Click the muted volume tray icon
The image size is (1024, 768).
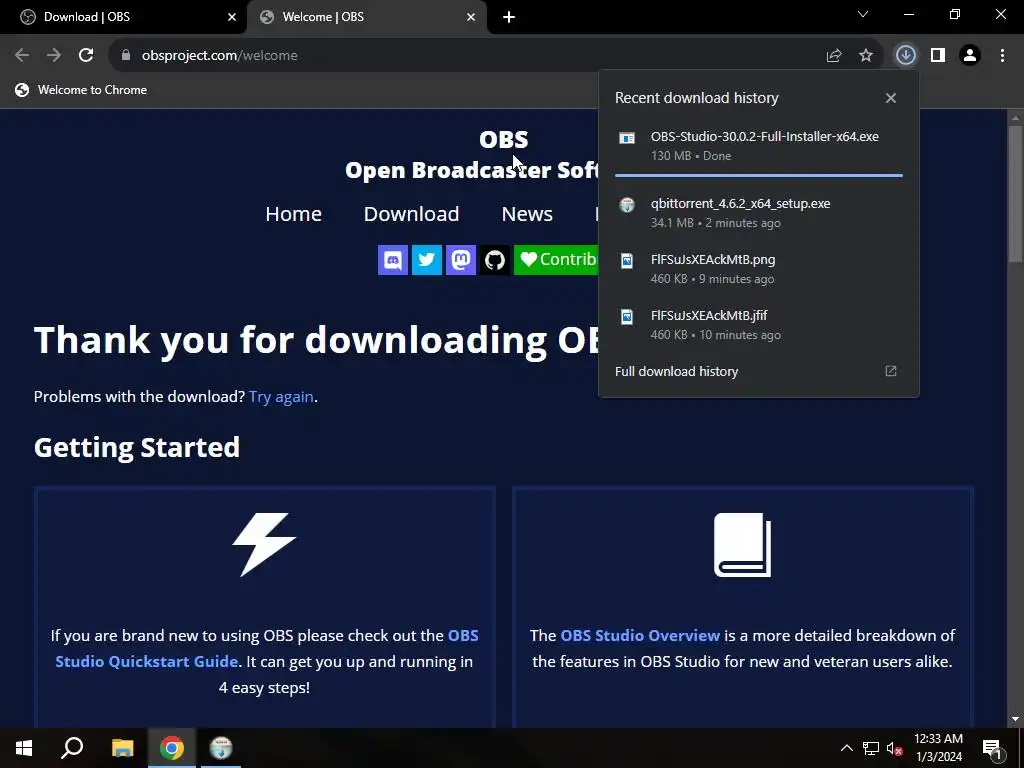[x=895, y=748]
